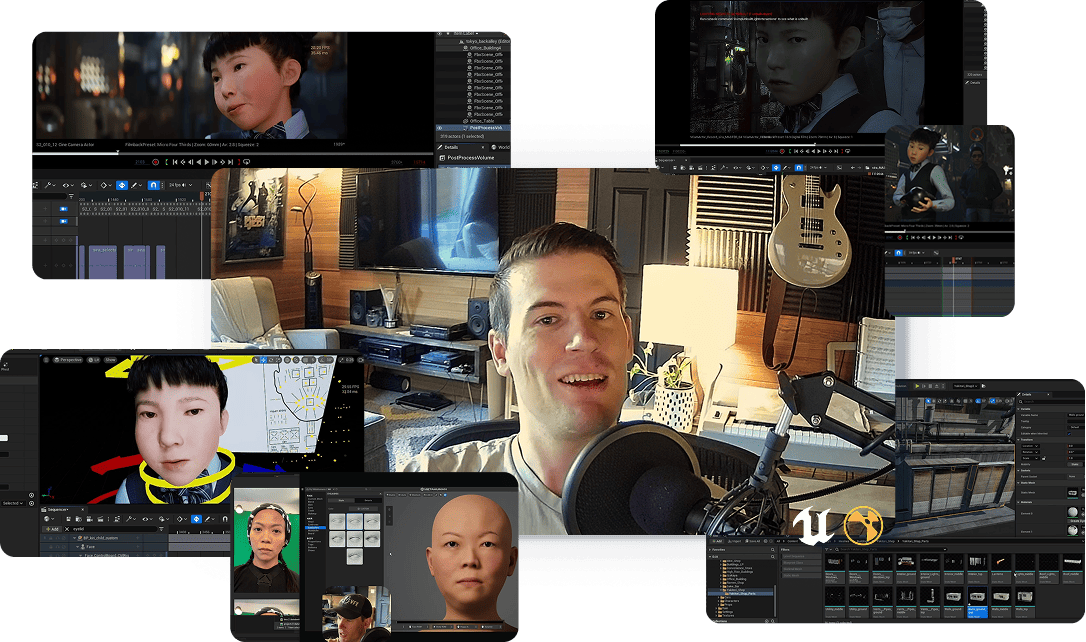Play in reverse in the PostProcessVolume Sequencer panel
The image size is (1086, 642).
(x=199, y=162)
